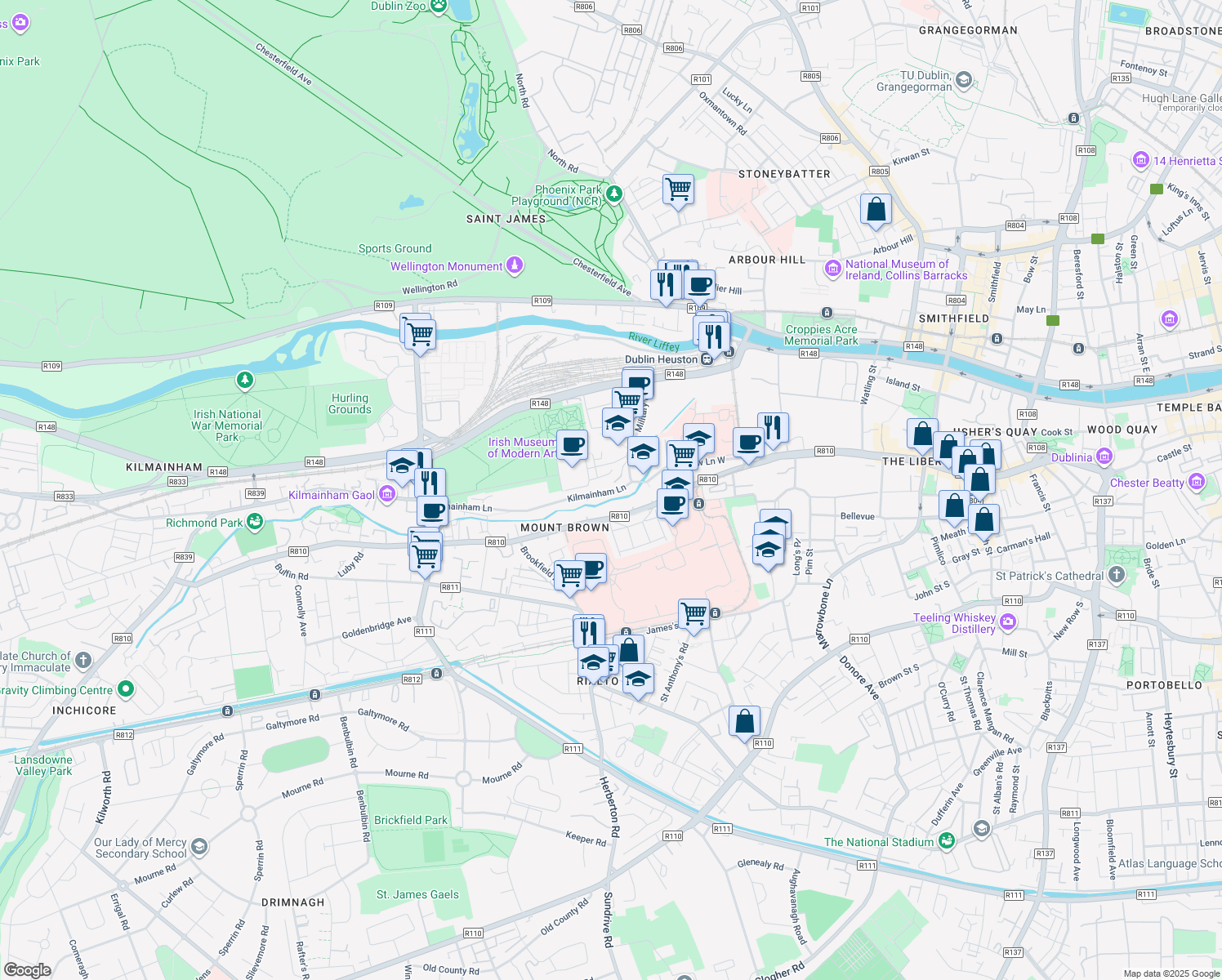This screenshot has width=1222, height=980.
Task: Select the shopping bag marker near Arbour Hill
Action: [x=876, y=208]
